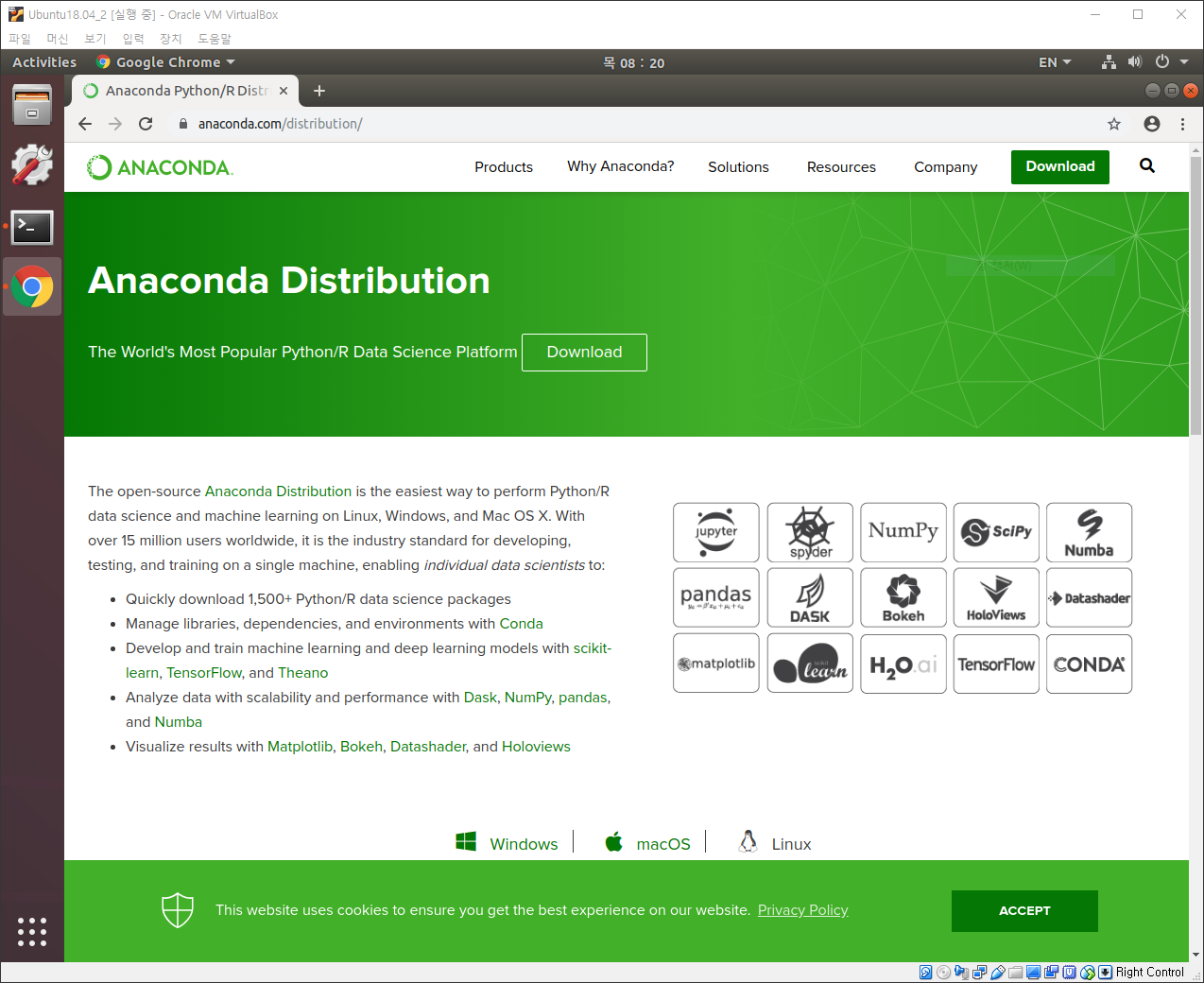
Task: Select the Anaconda Python/R Distribution browser tab
Action: tap(186, 91)
